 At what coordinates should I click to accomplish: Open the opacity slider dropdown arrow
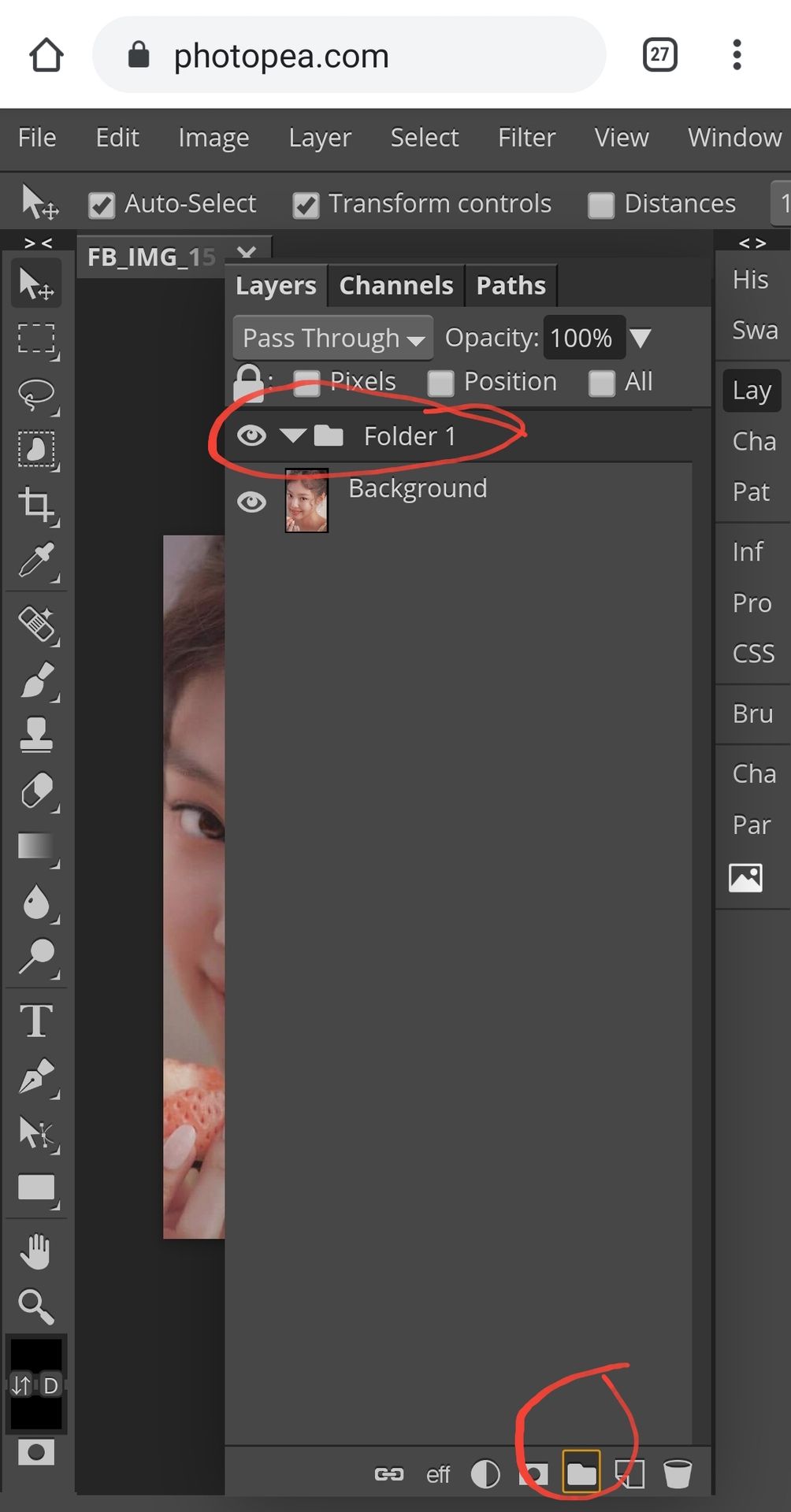coord(641,338)
